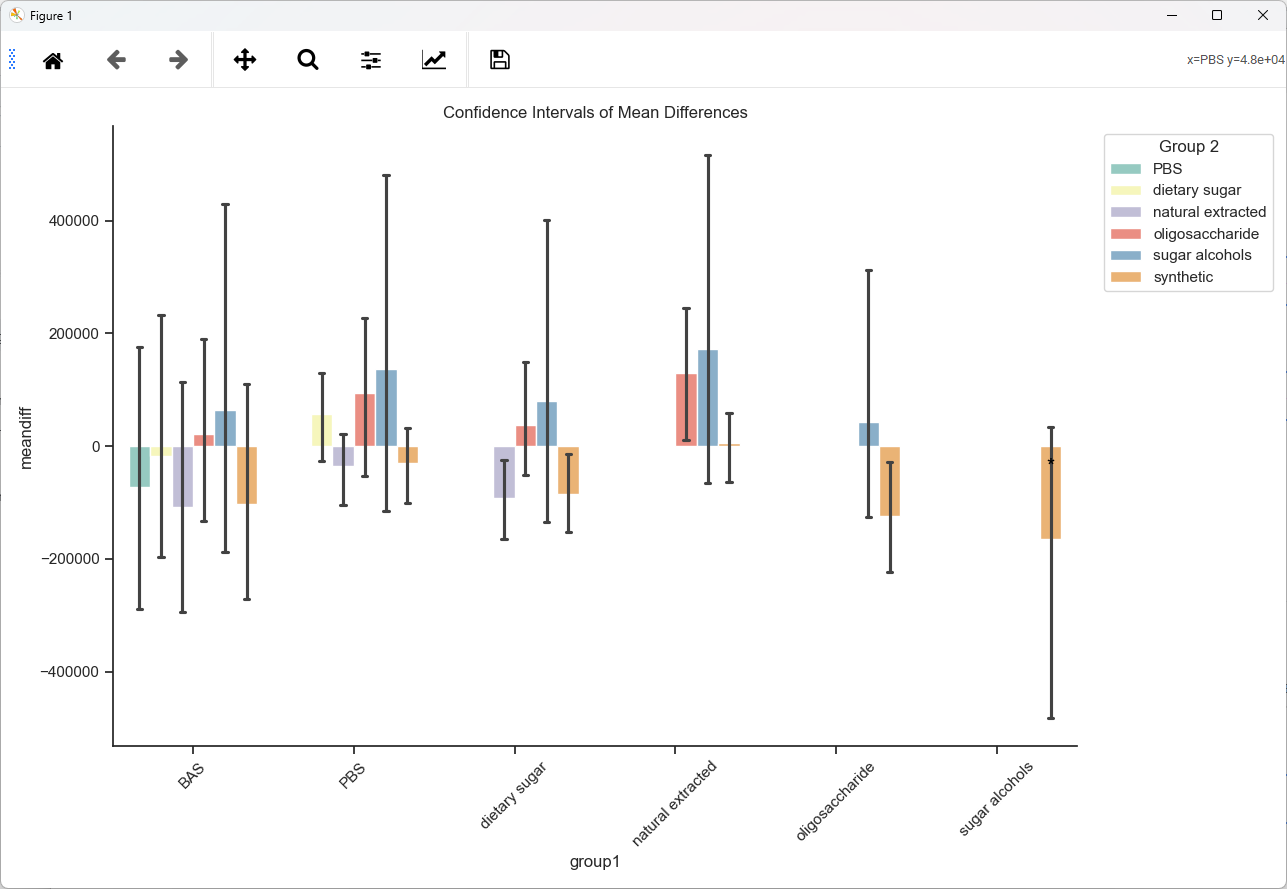
Task: Click the 'oligosaccharide' x-axis tick label
Action: (835, 801)
